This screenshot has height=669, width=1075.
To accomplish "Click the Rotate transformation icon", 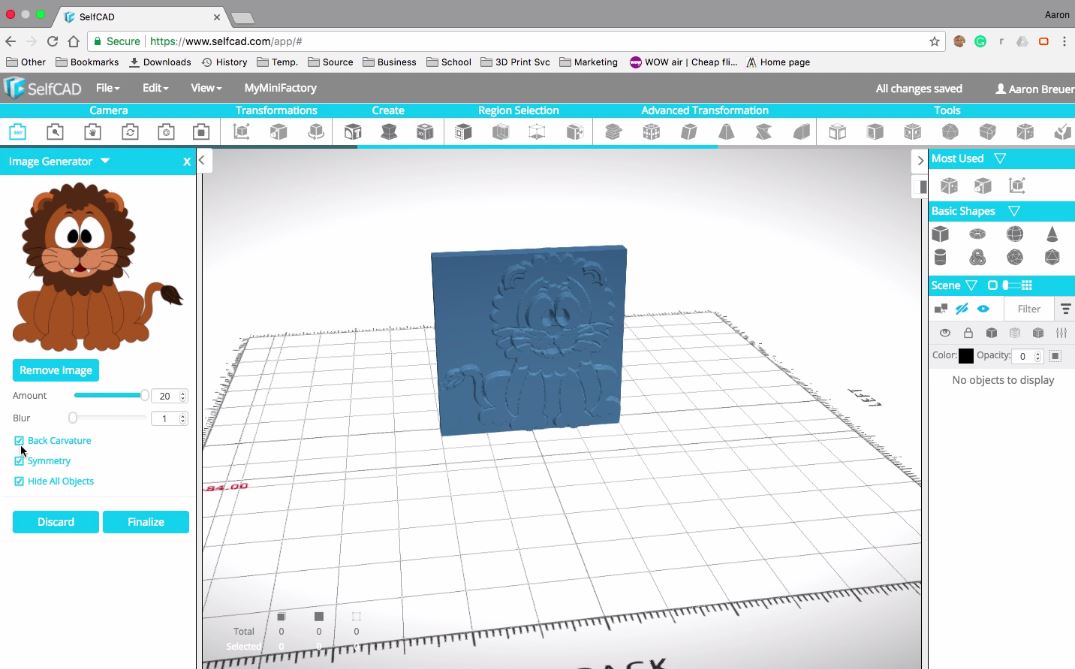I will (x=315, y=132).
